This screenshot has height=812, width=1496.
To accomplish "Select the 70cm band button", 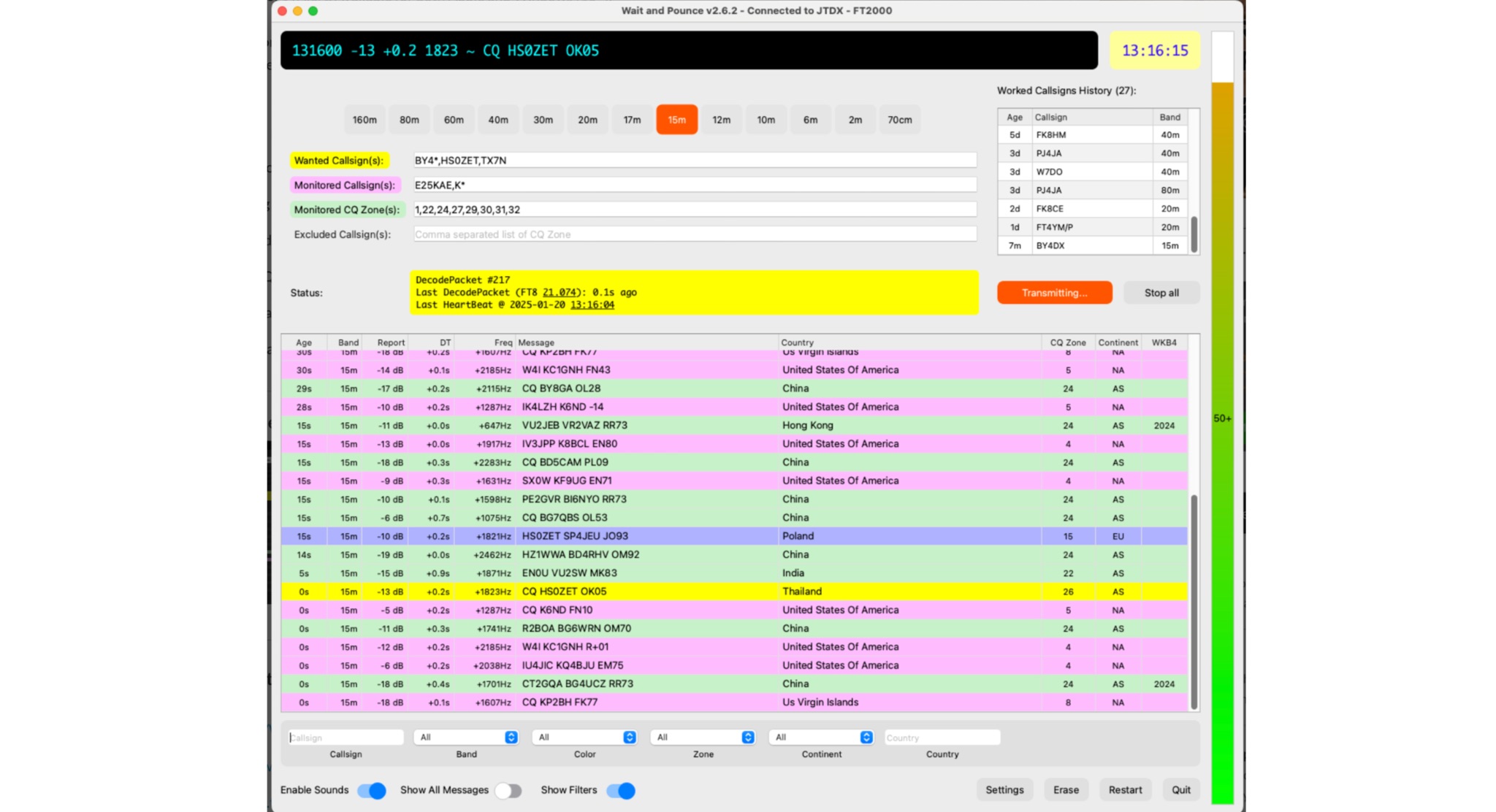I will (899, 120).
